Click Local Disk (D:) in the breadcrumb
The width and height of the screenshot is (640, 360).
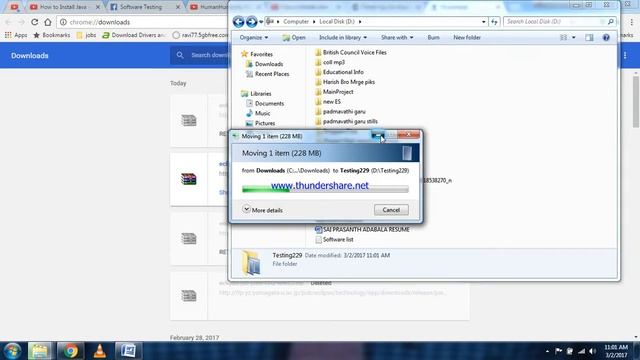[x=337, y=22]
